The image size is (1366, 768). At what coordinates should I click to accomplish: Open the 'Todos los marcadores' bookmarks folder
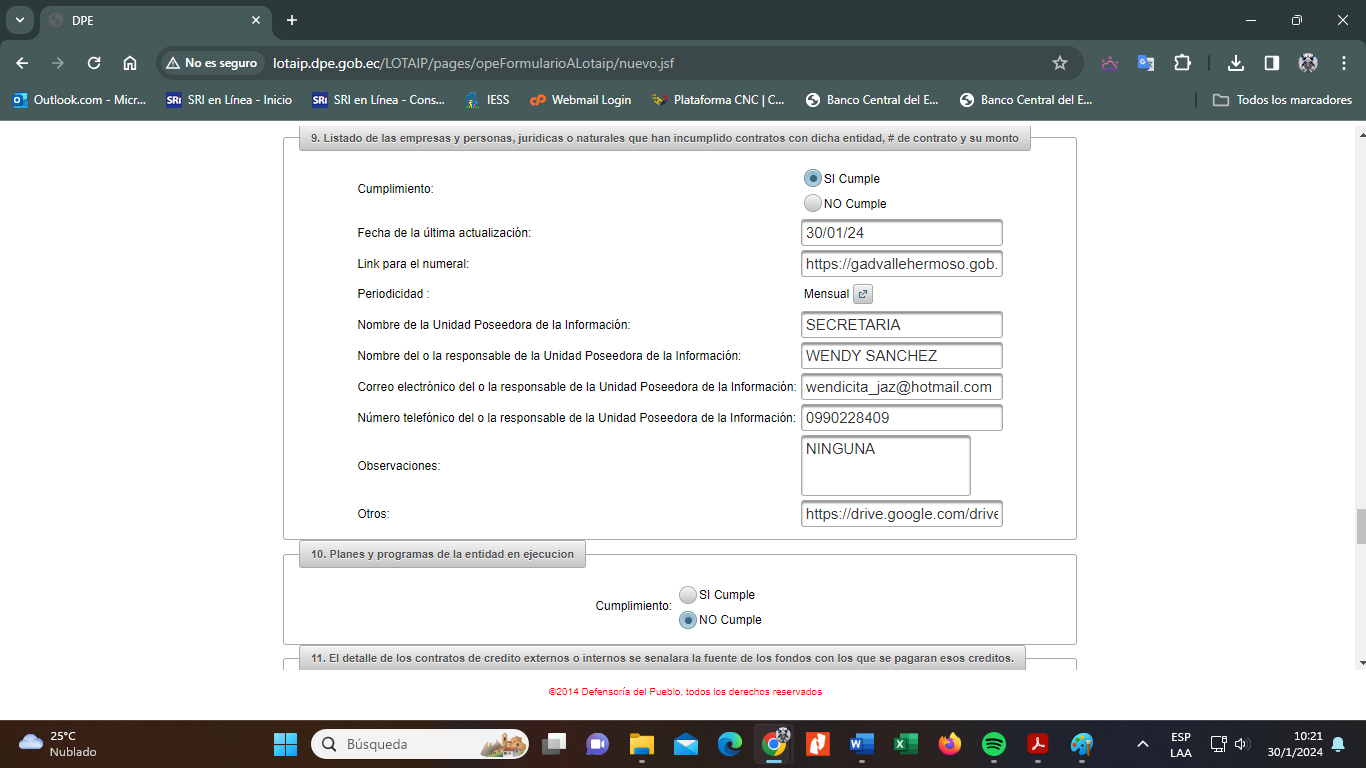(x=1282, y=100)
